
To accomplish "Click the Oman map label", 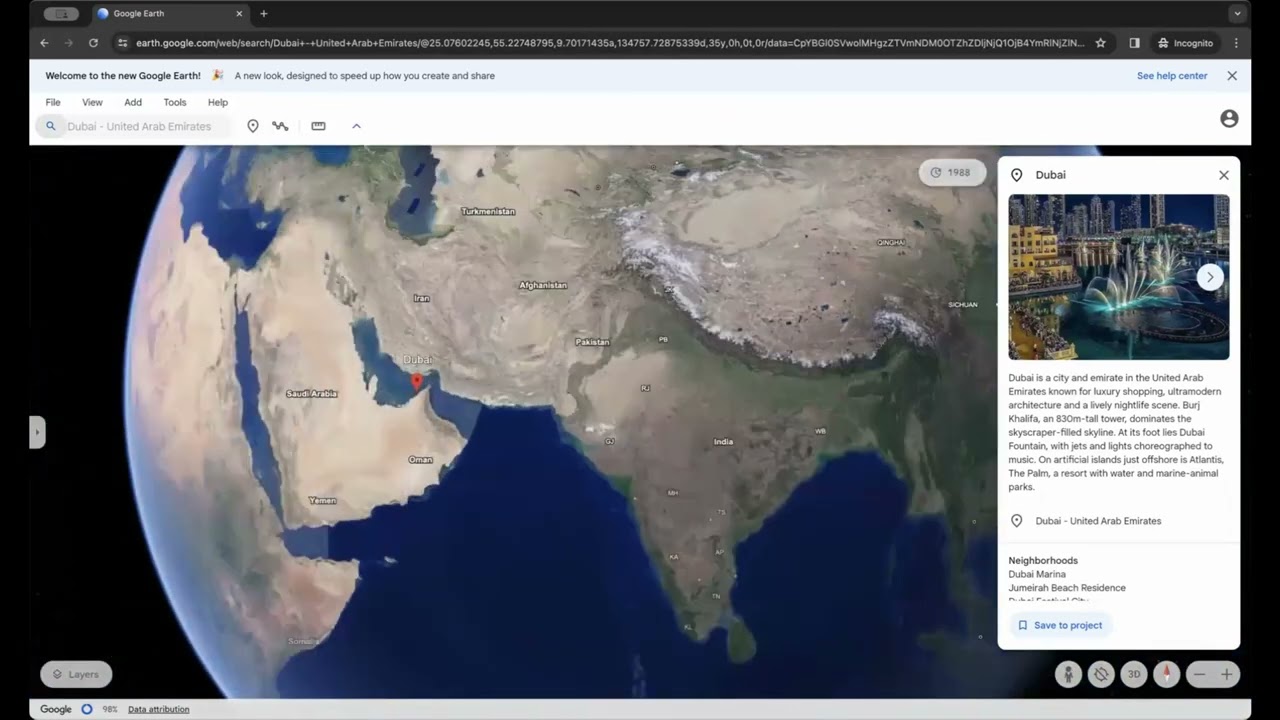I will 420,460.
